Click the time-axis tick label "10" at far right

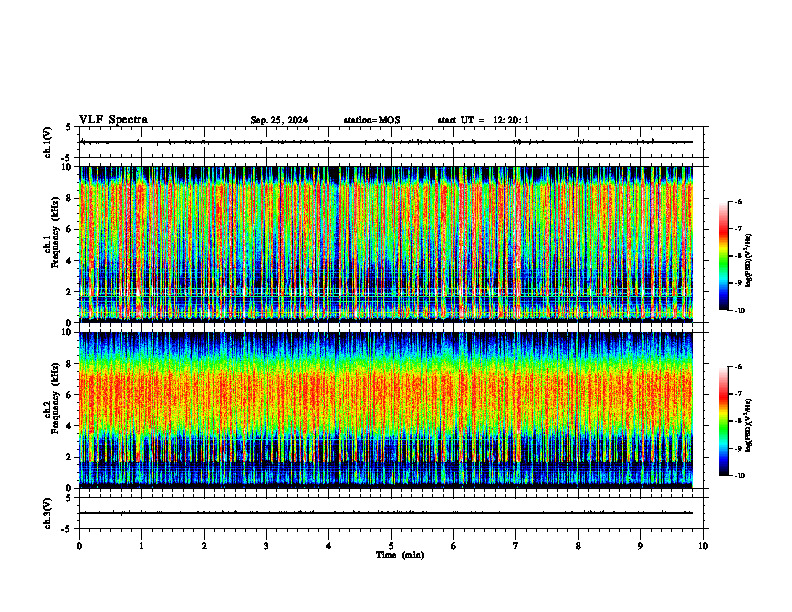pos(703,546)
